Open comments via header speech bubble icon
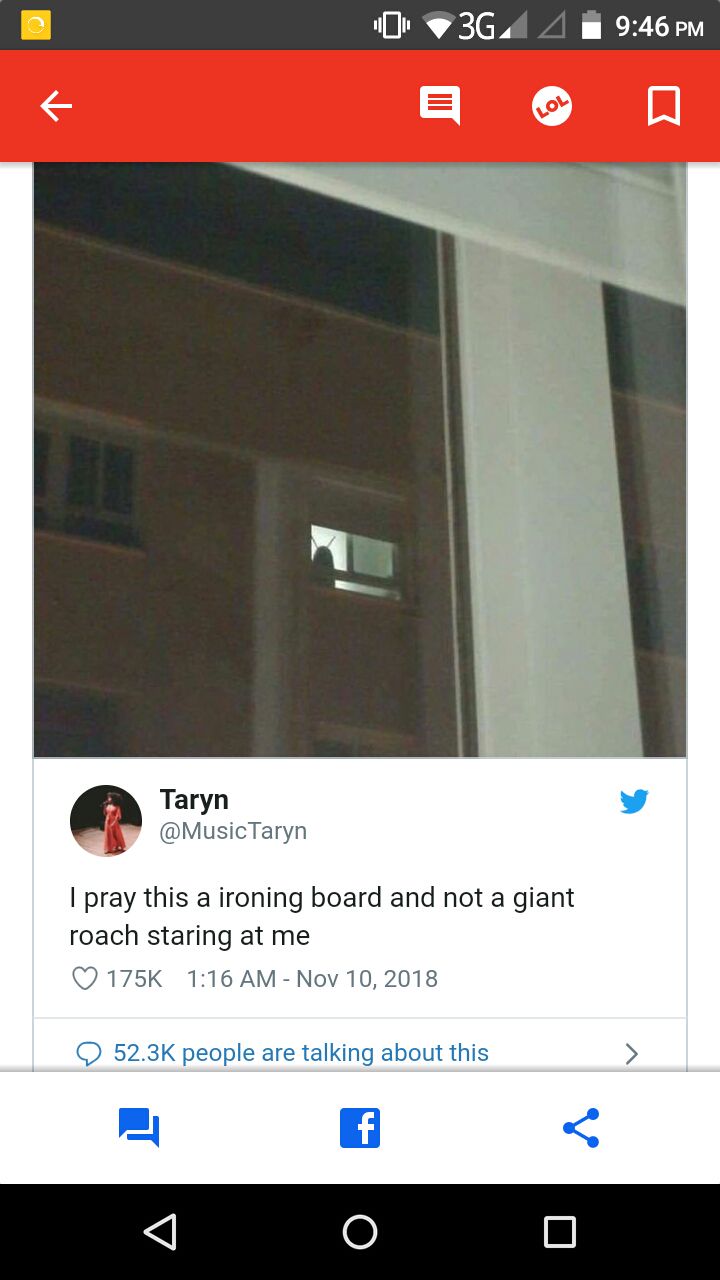 coord(440,106)
